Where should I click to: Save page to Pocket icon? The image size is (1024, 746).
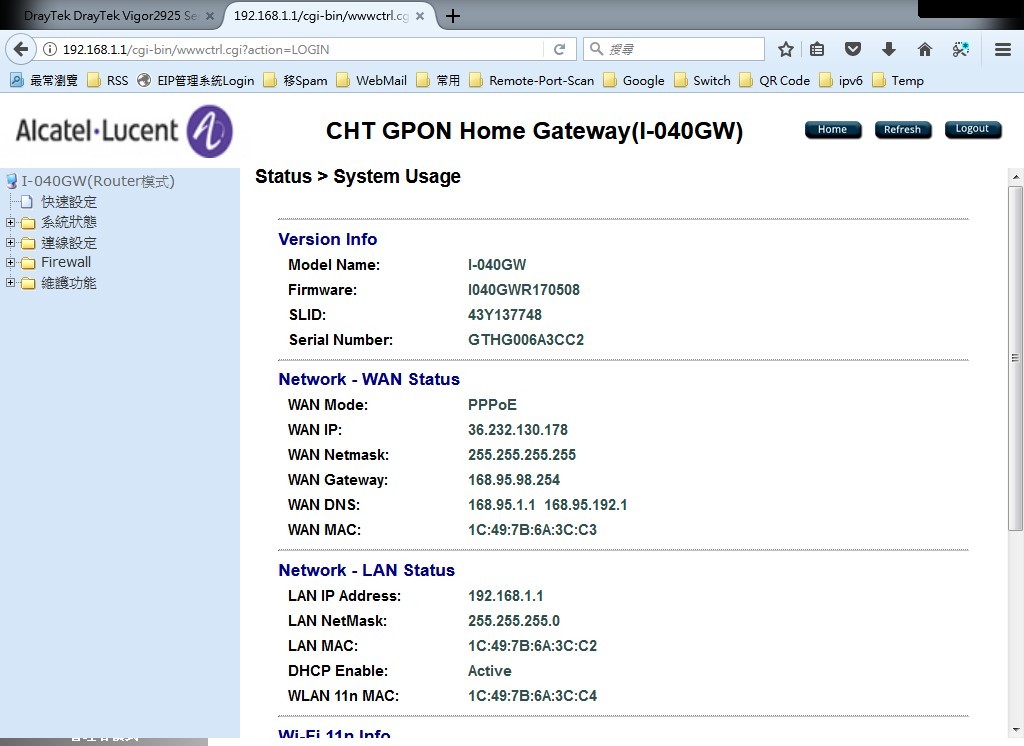(853, 49)
